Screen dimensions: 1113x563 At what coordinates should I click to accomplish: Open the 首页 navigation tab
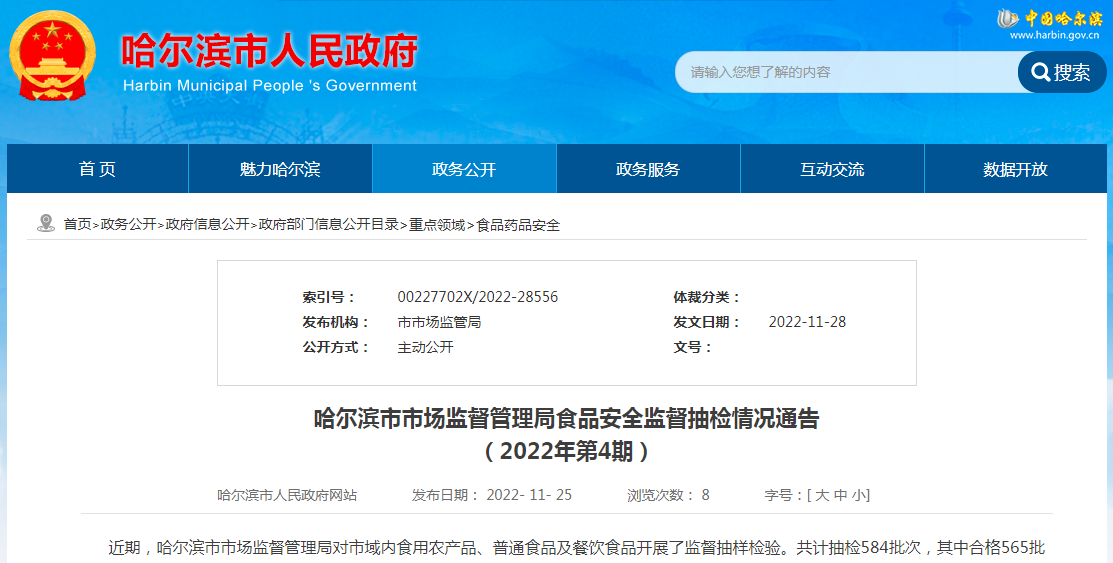point(97,169)
